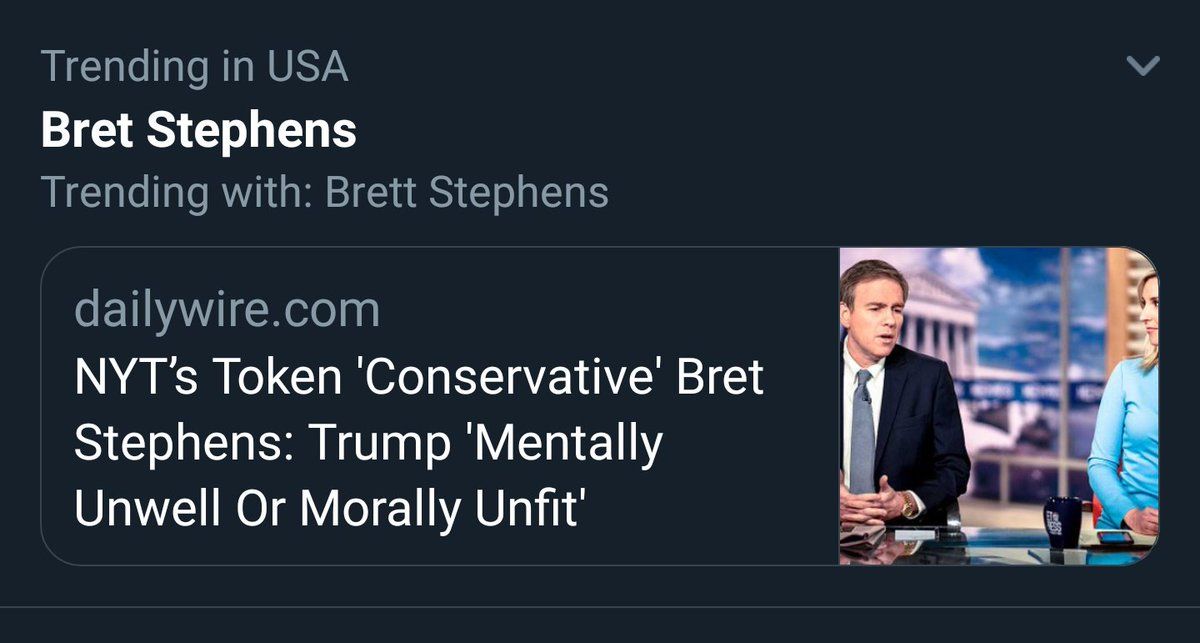This screenshot has height=643, width=1200.
Task: Open the dailywire.com source domain
Action: (227, 310)
